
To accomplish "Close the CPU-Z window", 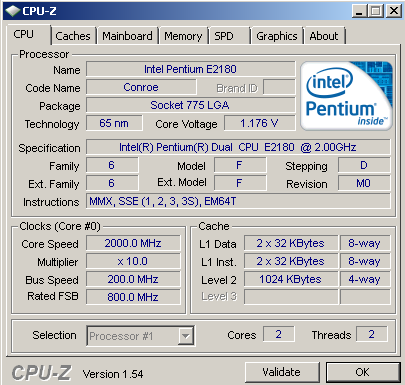I will click(x=394, y=11).
